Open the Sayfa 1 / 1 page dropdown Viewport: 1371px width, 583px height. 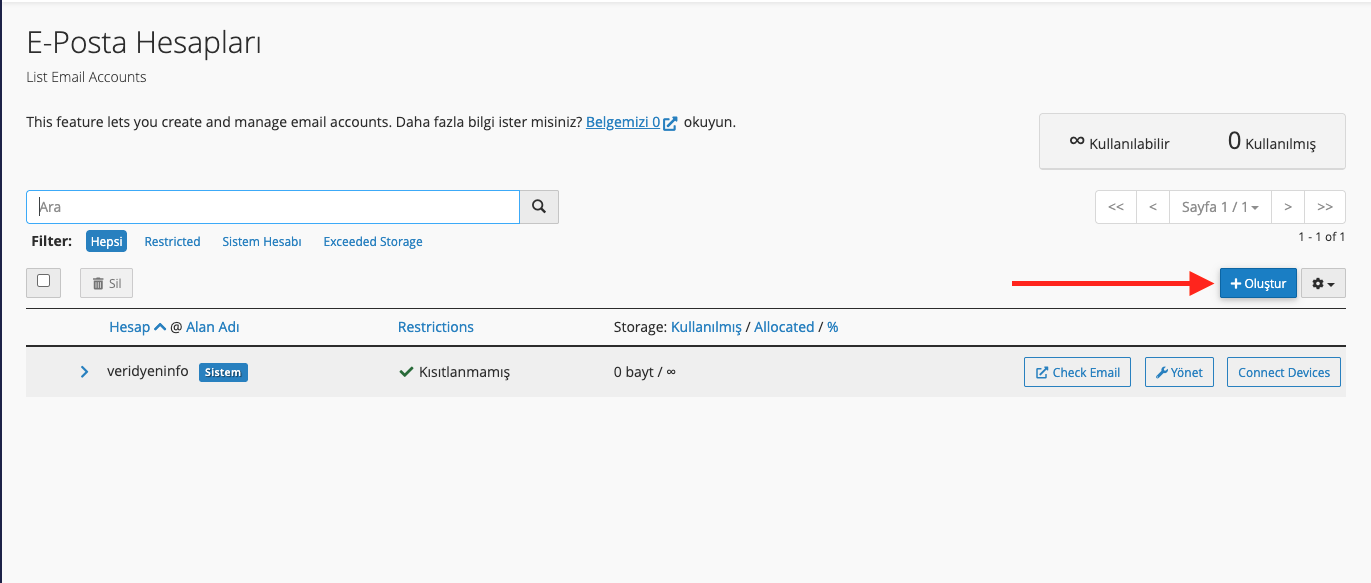(x=1220, y=207)
